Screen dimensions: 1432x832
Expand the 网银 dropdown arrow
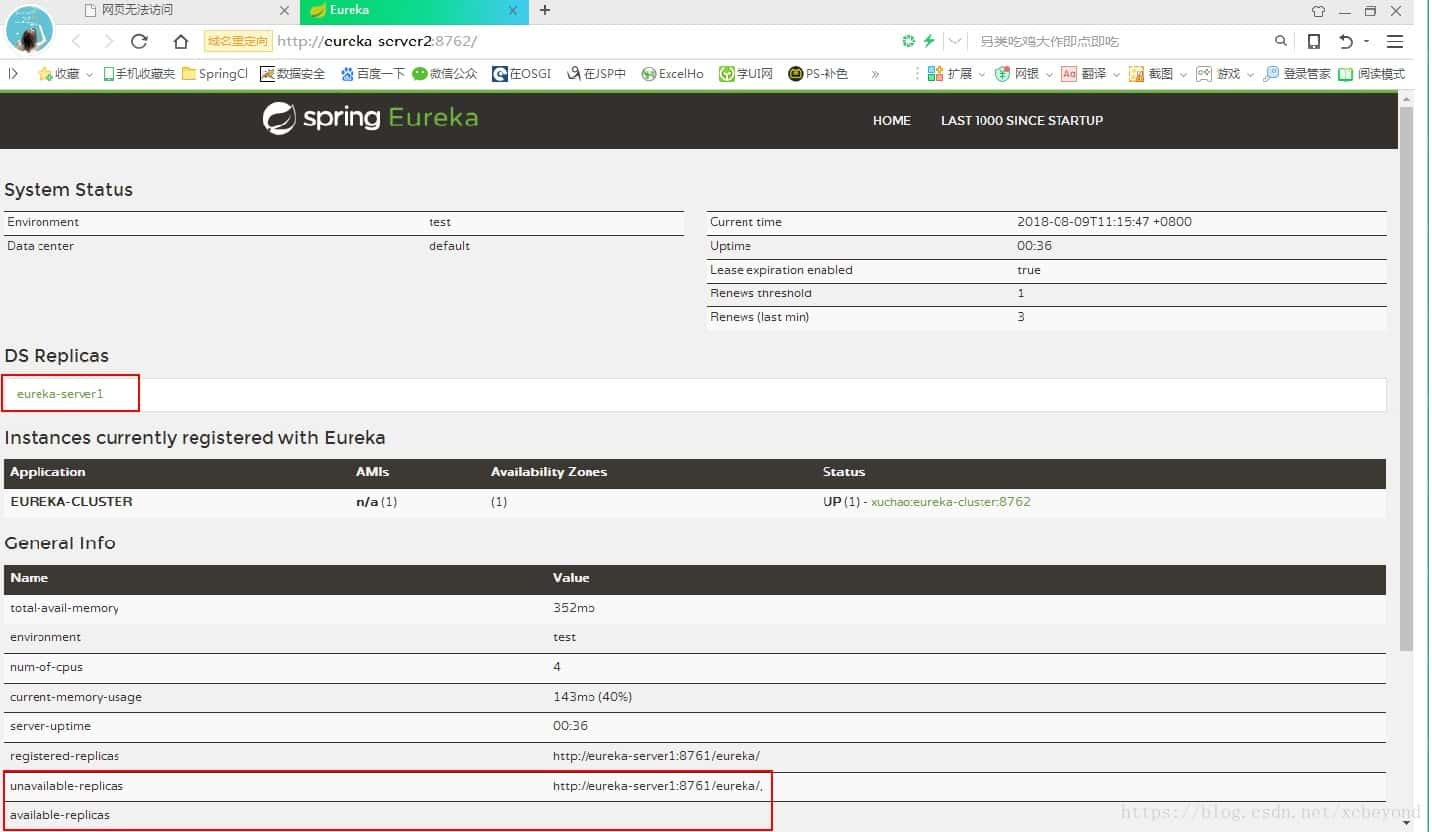pos(1048,74)
